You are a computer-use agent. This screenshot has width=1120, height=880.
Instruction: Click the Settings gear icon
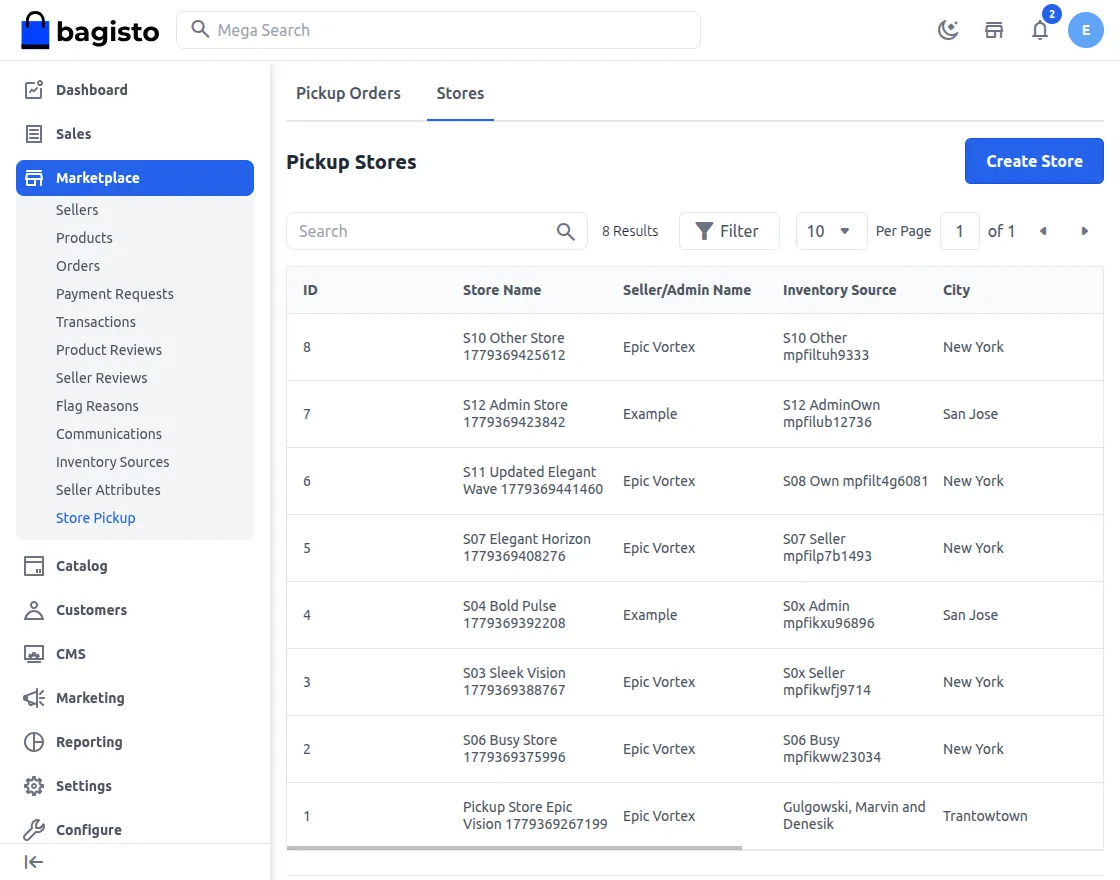[34, 786]
